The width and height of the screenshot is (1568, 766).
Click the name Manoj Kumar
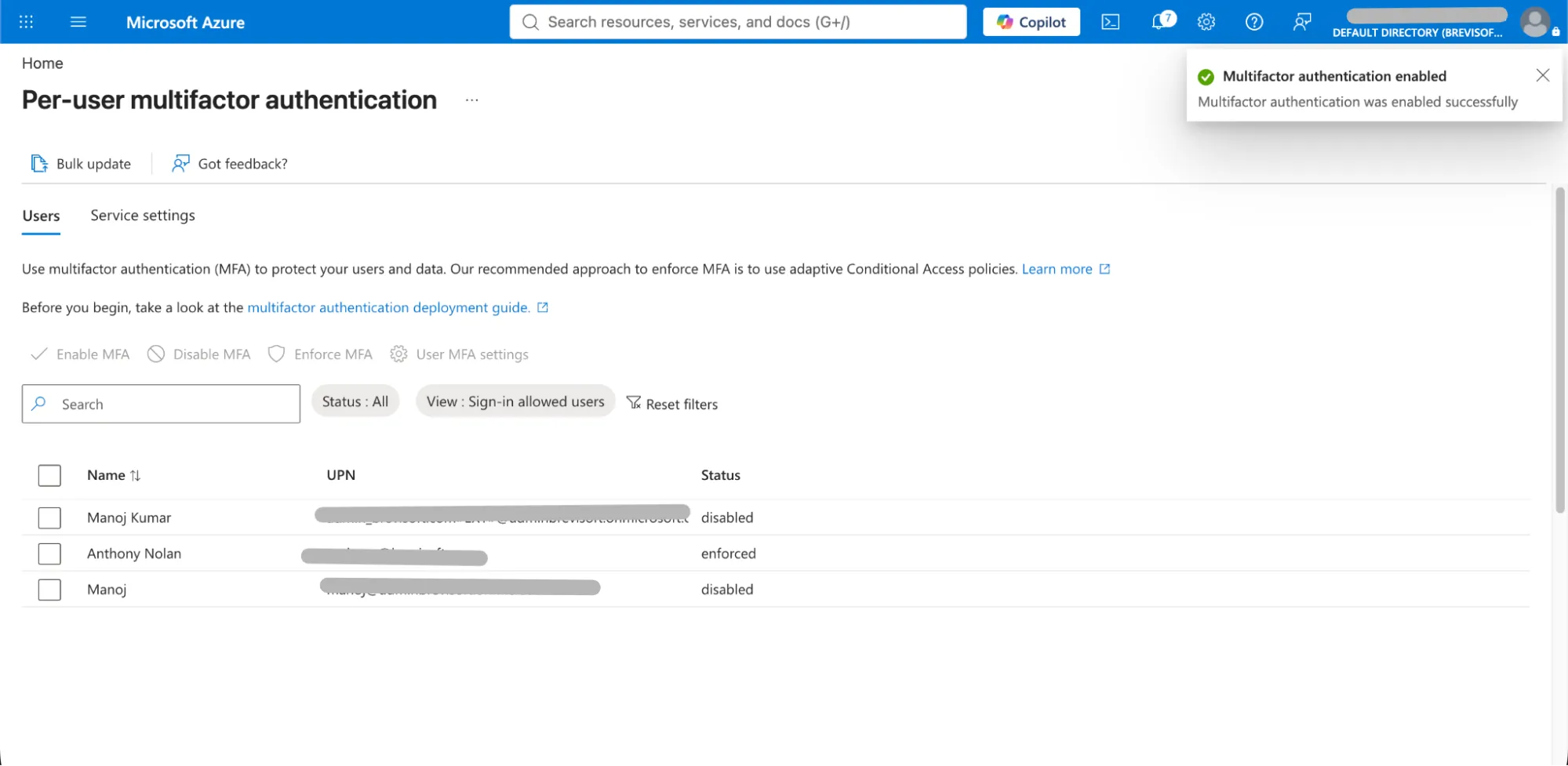(129, 517)
